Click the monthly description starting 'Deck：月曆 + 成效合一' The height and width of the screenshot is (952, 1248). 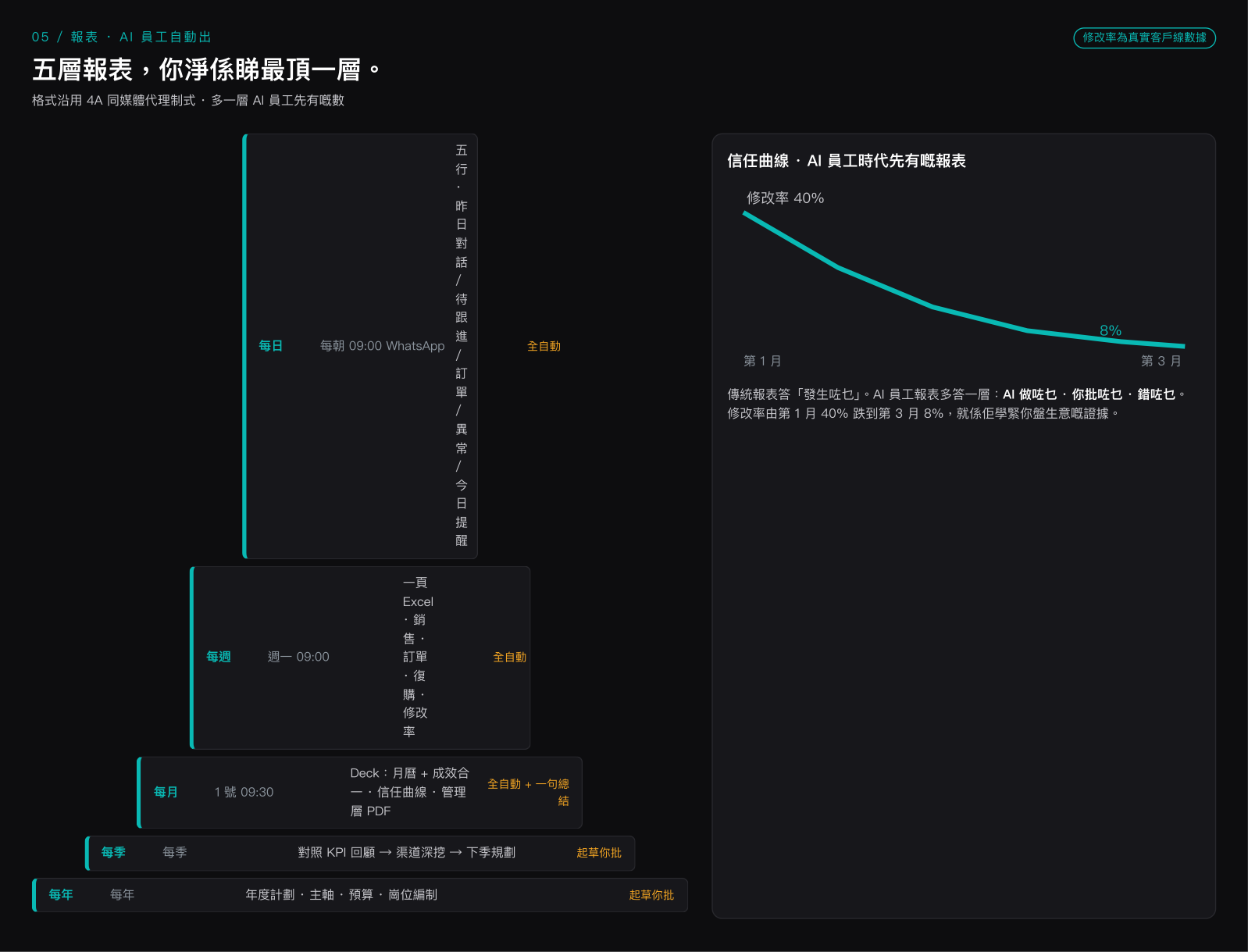tap(410, 792)
